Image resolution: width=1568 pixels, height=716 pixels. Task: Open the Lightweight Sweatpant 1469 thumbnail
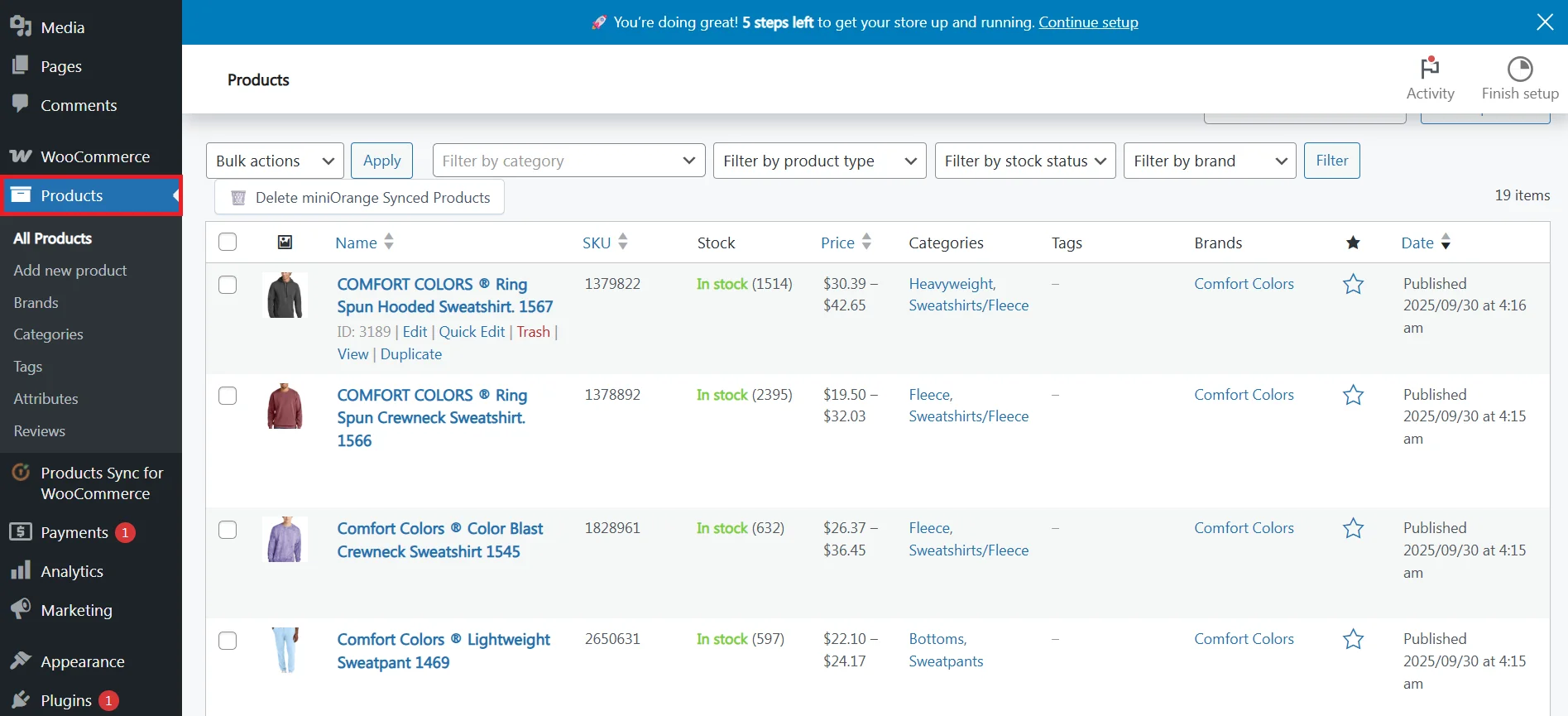285,651
